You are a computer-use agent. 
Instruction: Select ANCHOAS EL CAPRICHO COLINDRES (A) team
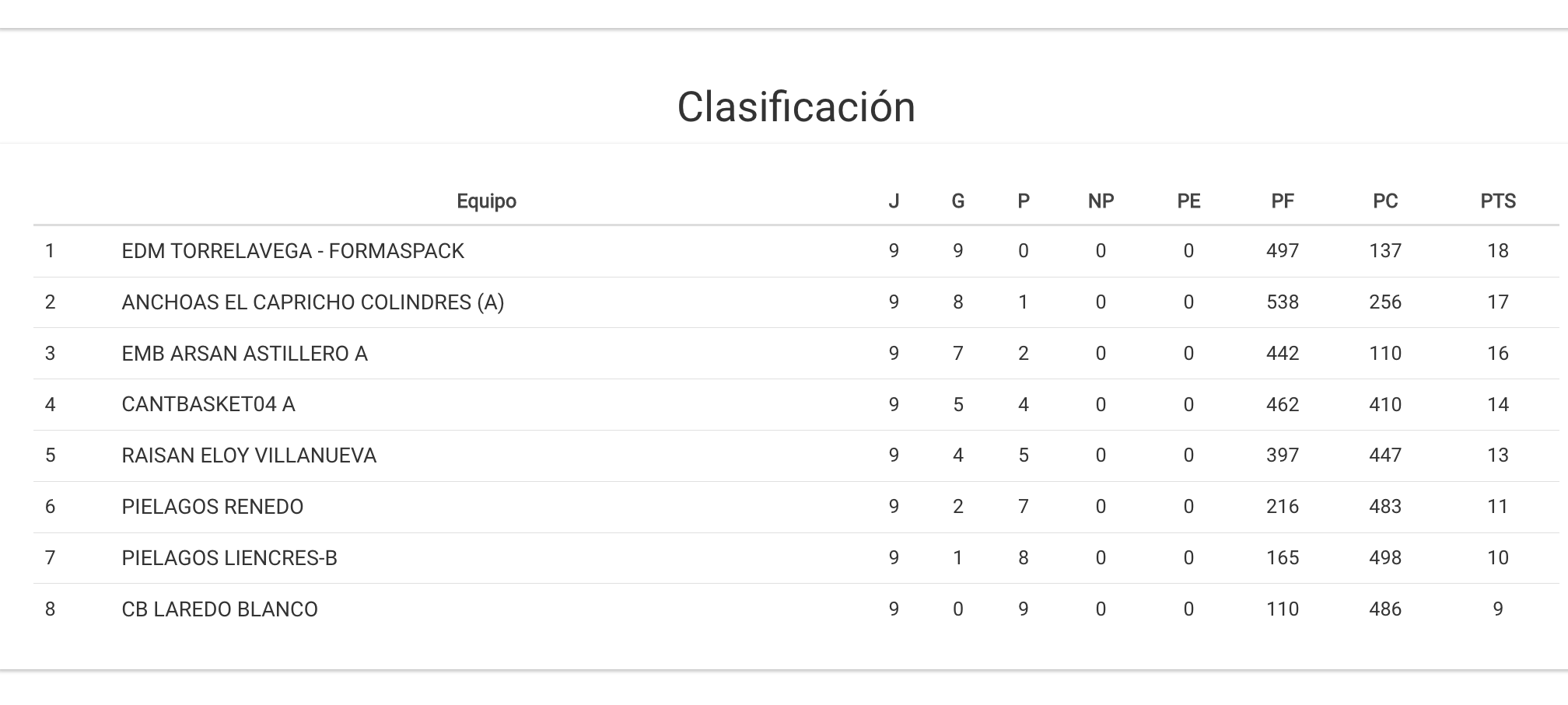(x=313, y=302)
